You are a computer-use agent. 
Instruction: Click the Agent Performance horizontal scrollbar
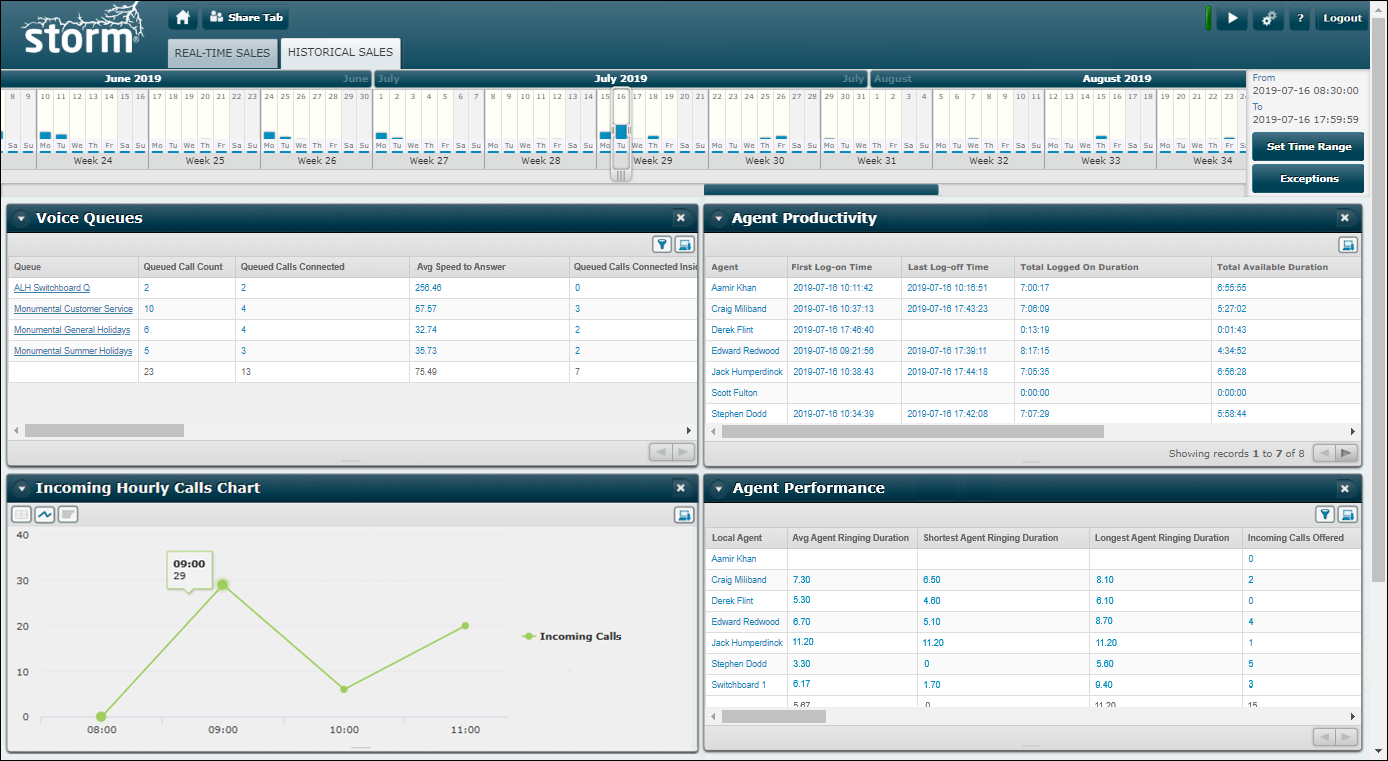pyautogui.click(x=773, y=716)
